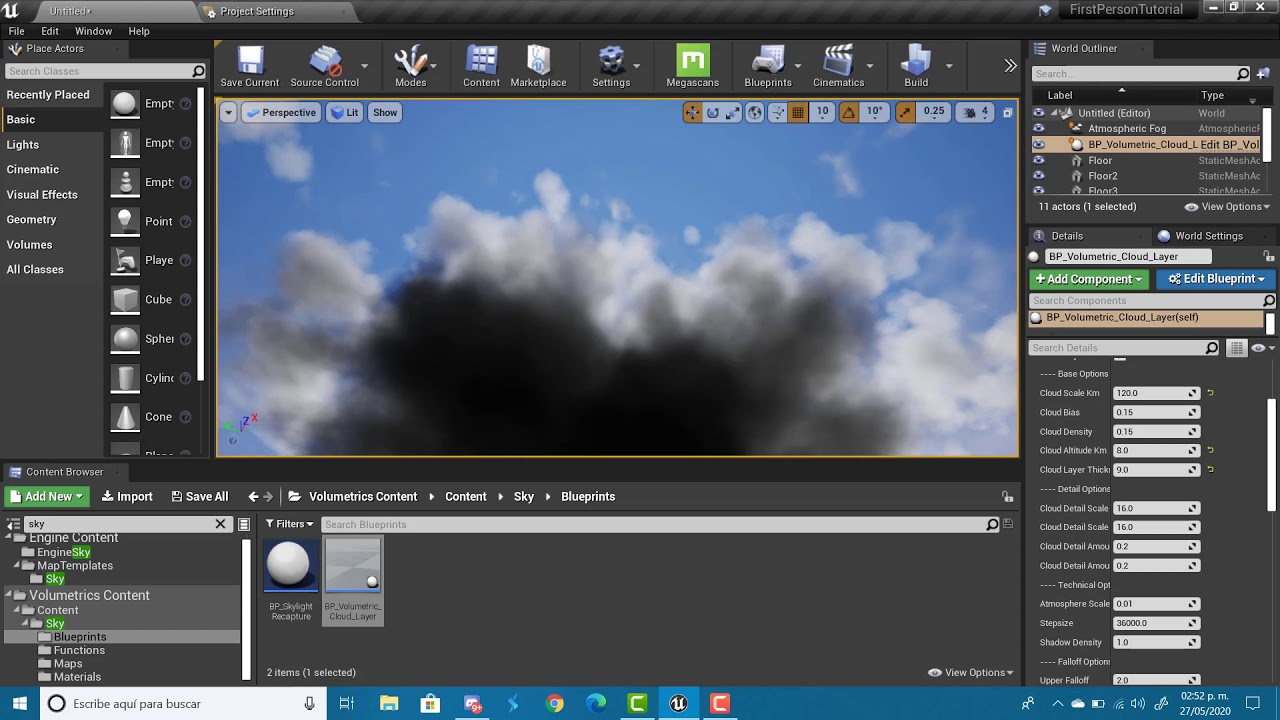Open the Add Component dropdown
The height and width of the screenshot is (720, 1280).
1088,279
